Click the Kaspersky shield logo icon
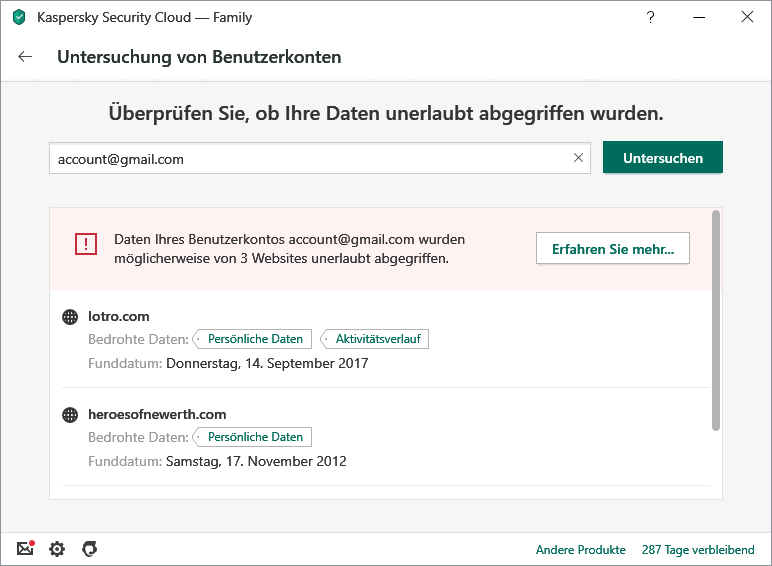 (x=19, y=17)
